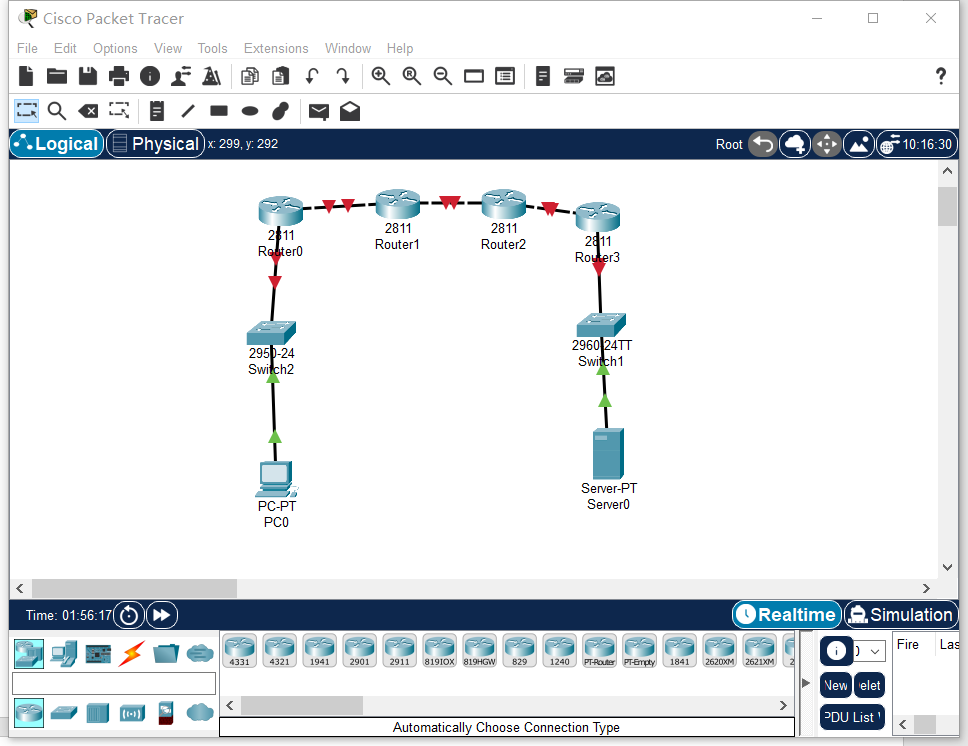Select Network Devices category
Viewport: 968px width, 746px height.
tap(29, 653)
